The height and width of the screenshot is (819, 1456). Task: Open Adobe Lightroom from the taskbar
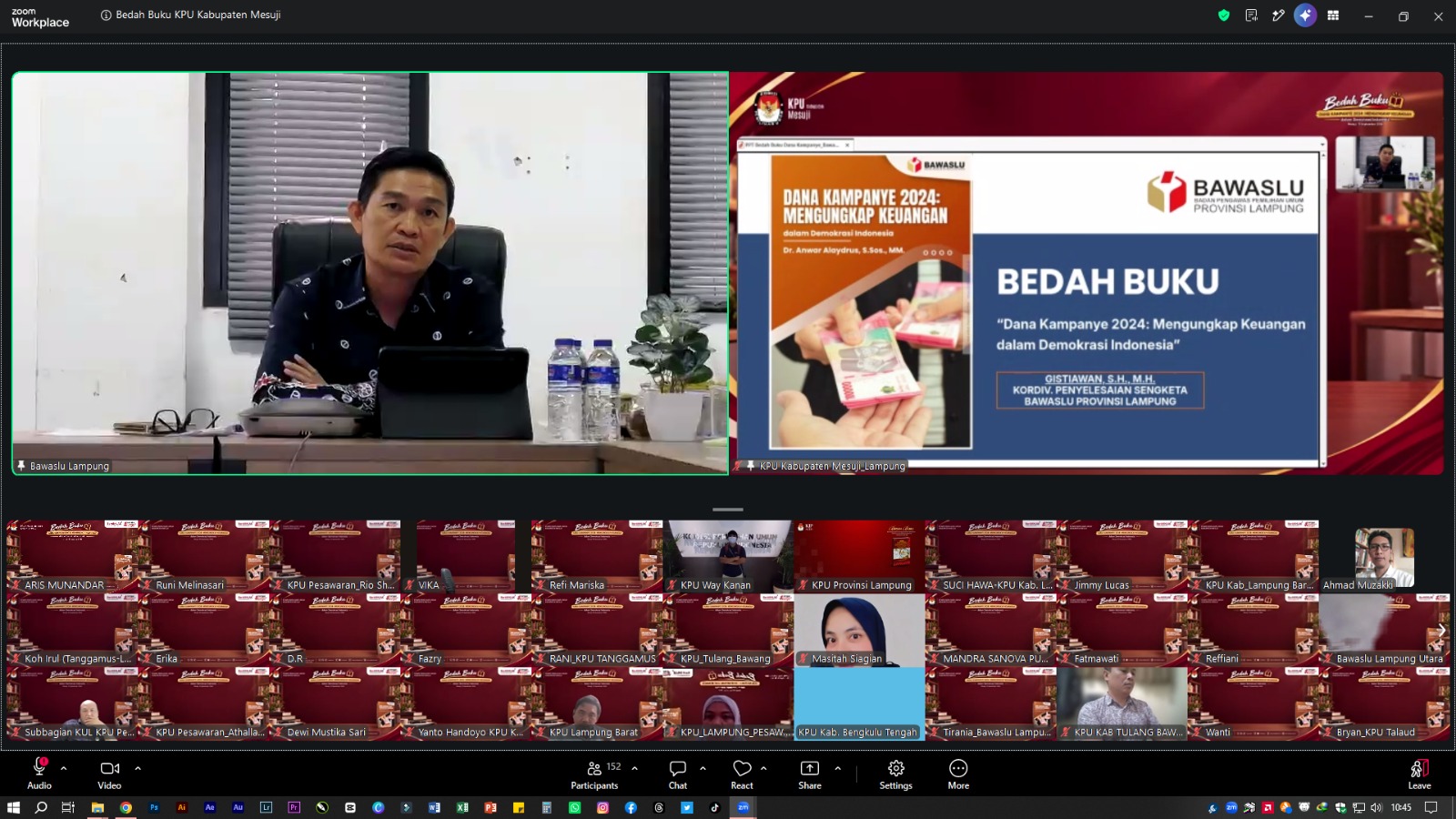click(266, 807)
